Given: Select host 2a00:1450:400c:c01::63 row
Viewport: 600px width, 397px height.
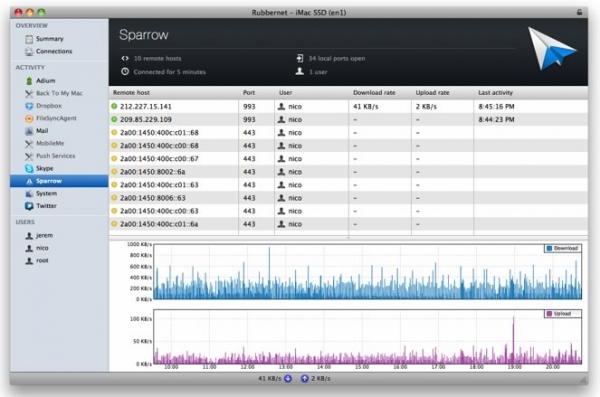Looking at the screenshot, I should pyautogui.click(x=348, y=185).
